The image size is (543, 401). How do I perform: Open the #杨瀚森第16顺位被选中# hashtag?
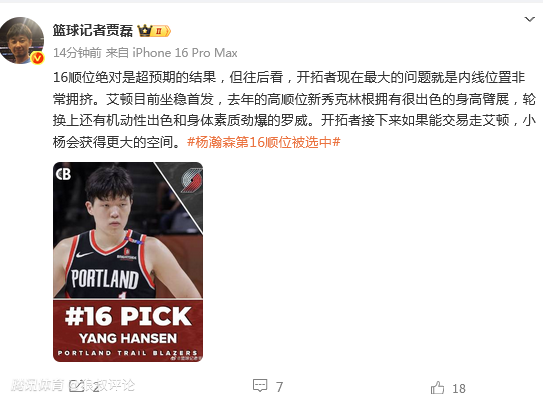pyautogui.click(x=264, y=142)
